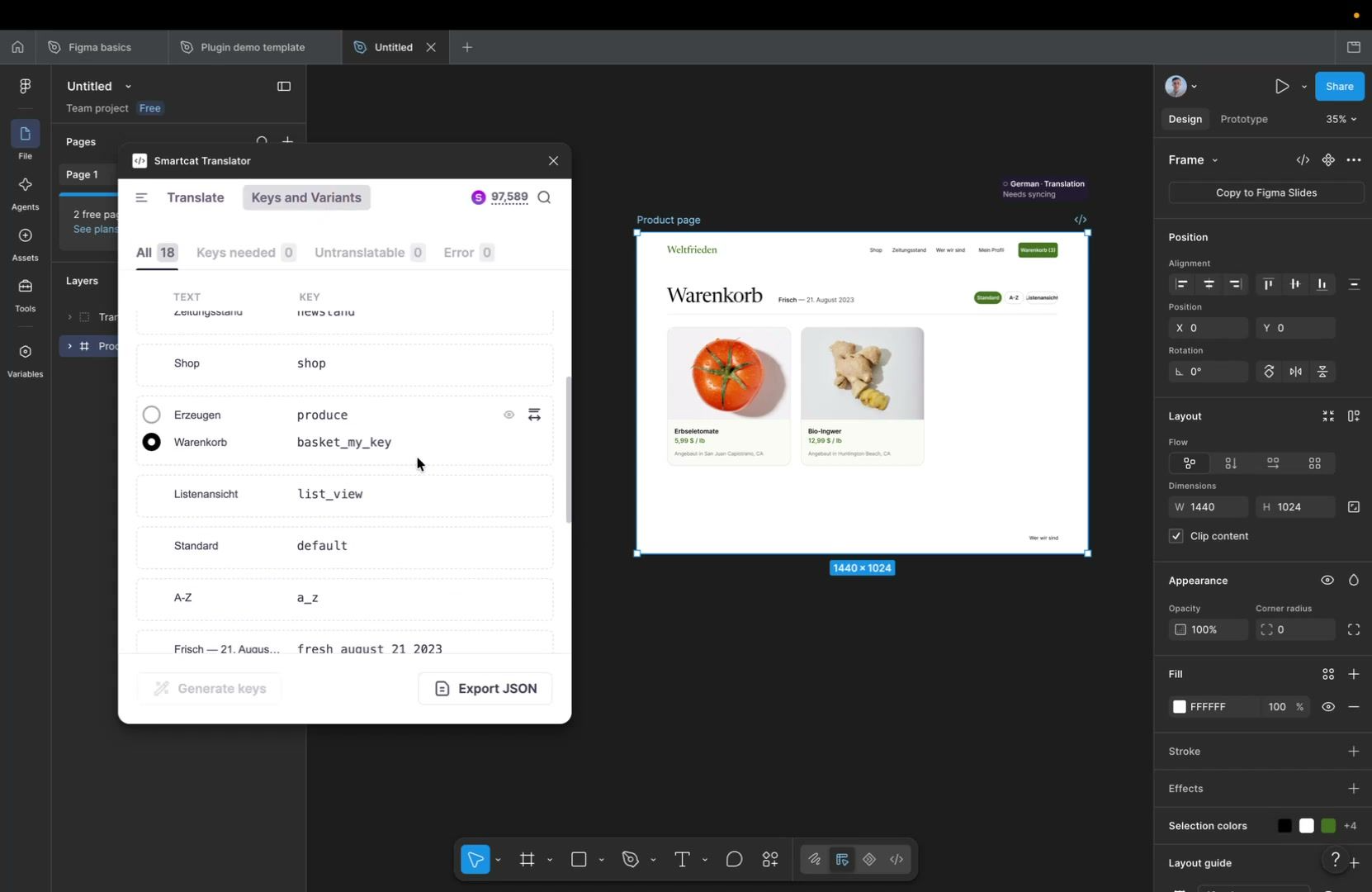Image resolution: width=1372 pixels, height=892 pixels.
Task: Click the Fill color swatch FFFFFF
Action: (x=1180, y=707)
